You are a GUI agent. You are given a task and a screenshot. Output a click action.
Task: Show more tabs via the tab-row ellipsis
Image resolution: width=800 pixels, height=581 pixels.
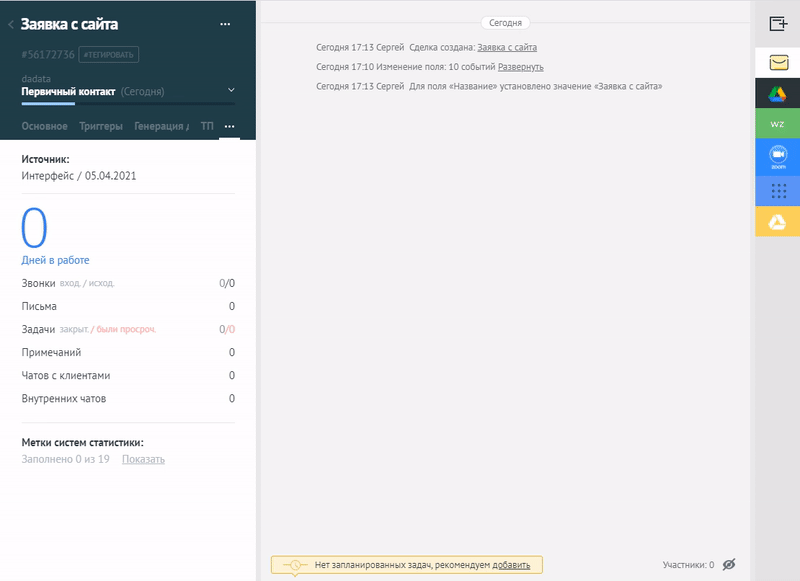pyautogui.click(x=229, y=127)
